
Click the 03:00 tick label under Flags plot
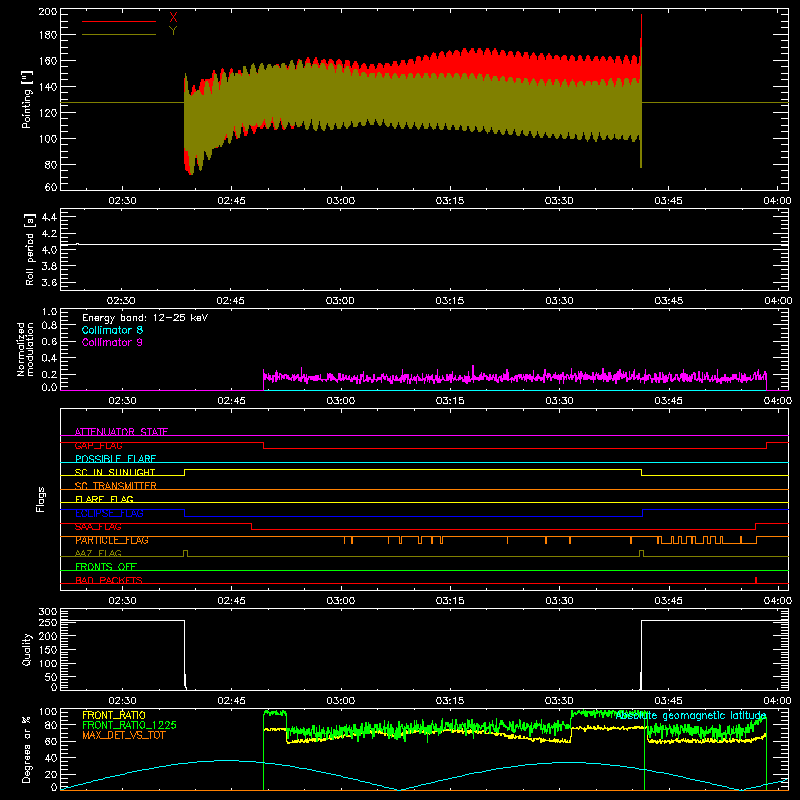pos(341,601)
